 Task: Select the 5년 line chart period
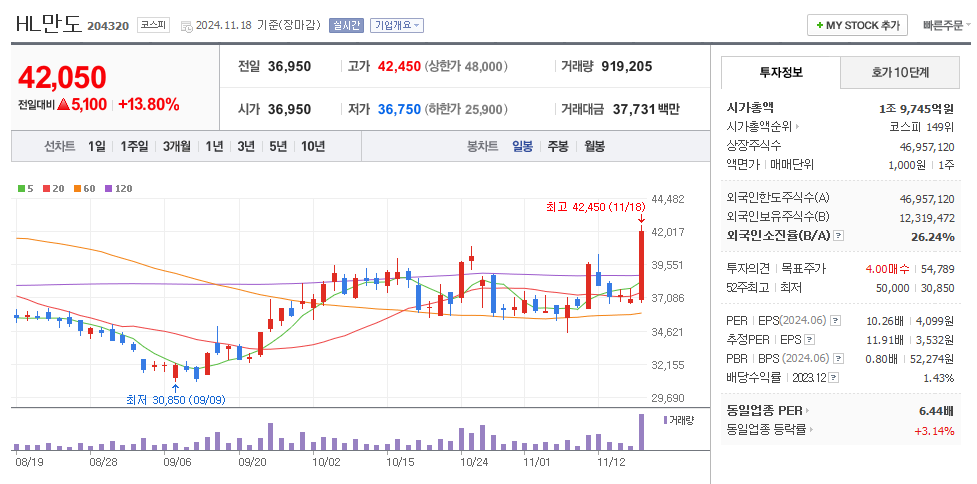tap(278, 146)
